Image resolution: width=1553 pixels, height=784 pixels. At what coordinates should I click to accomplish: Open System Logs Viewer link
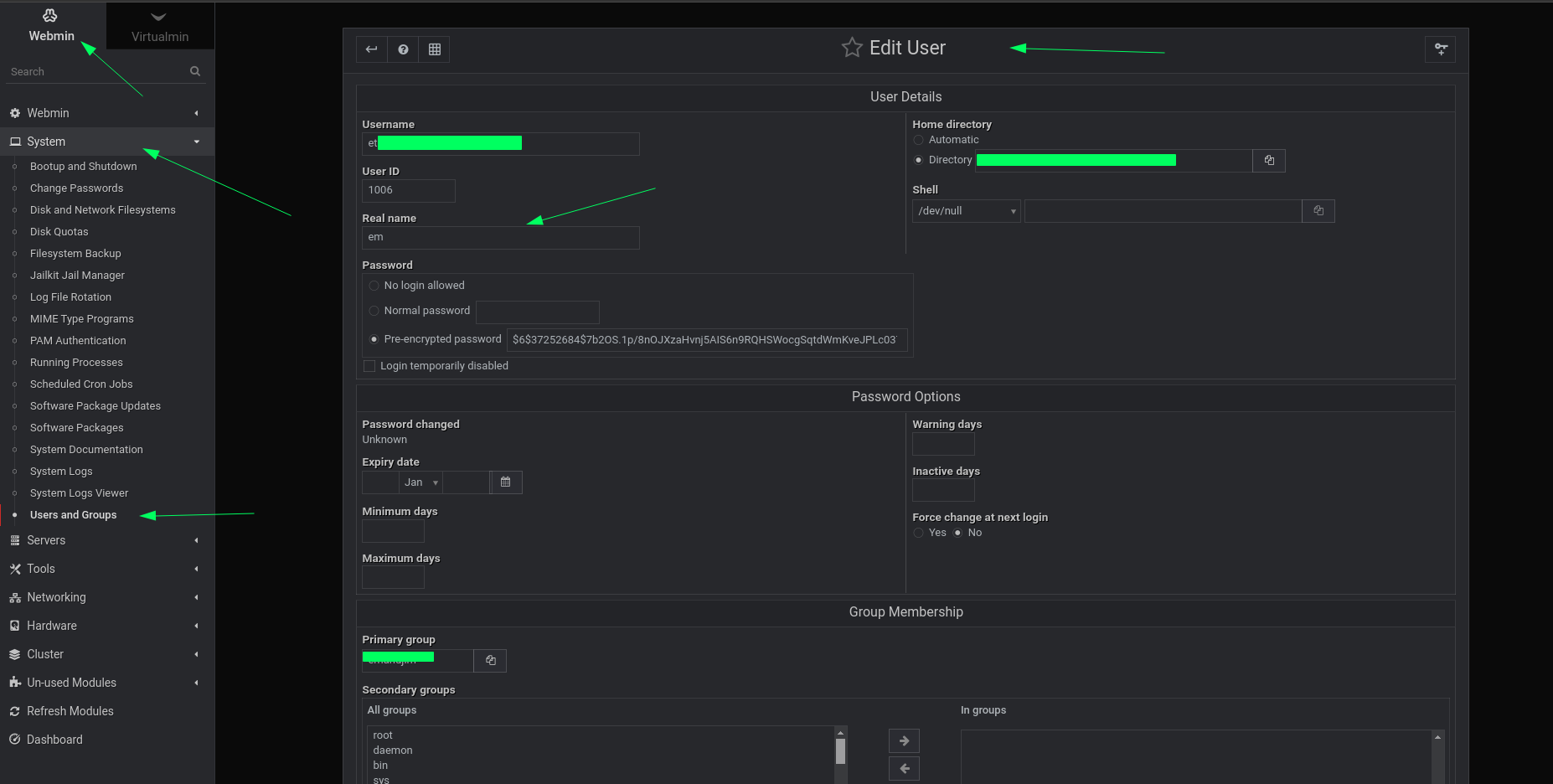point(79,493)
